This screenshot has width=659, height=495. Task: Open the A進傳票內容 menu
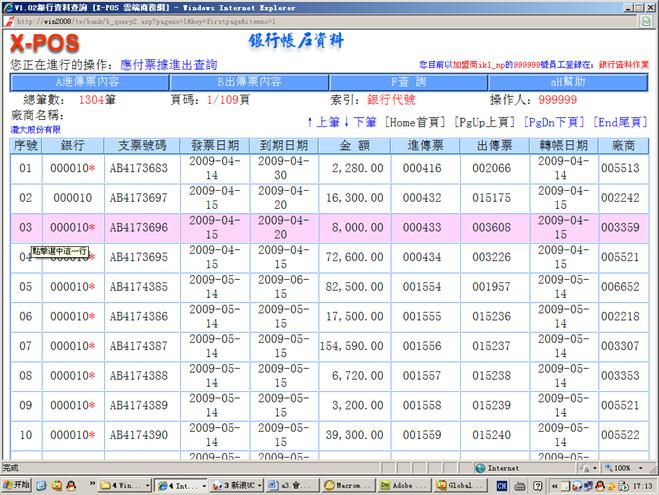(88, 82)
